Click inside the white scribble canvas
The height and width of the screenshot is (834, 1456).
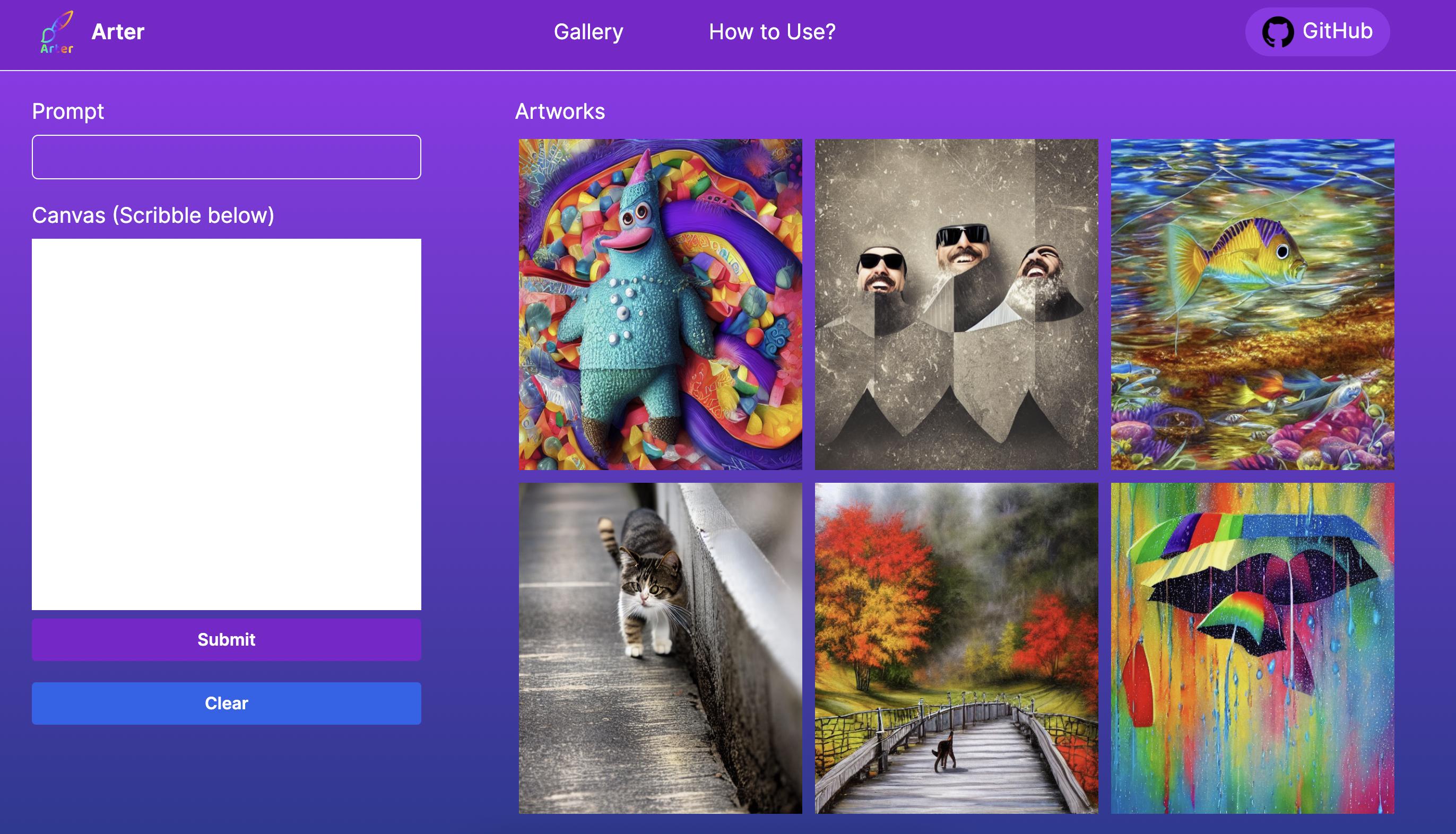[226, 424]
